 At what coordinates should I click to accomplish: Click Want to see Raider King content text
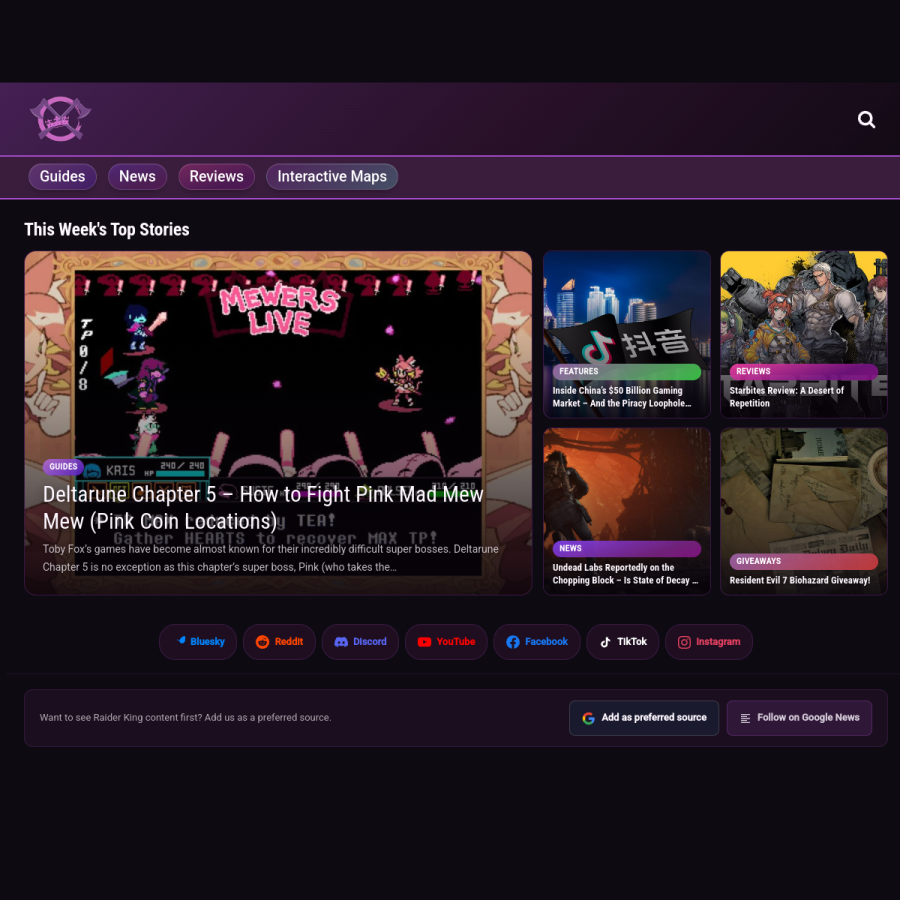pos(185,717)
